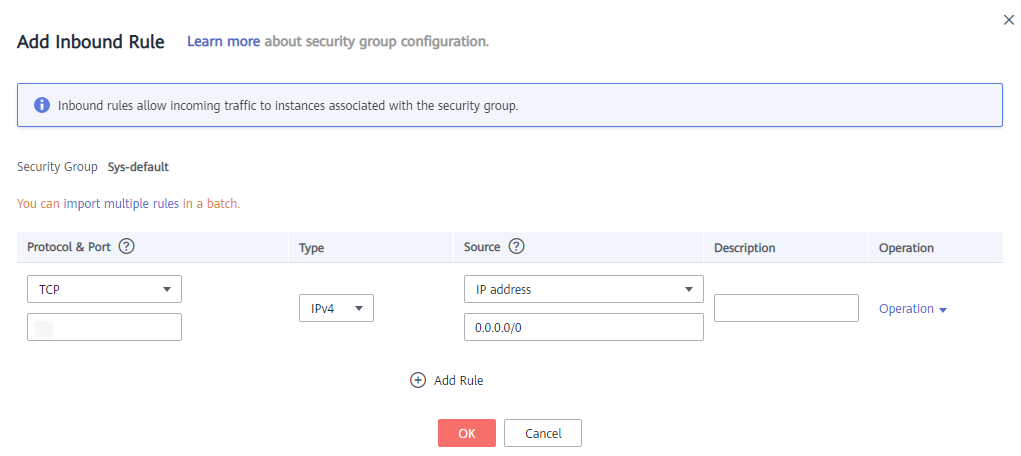Click the Description column header
Image resolution: width=1021 pixels, height=456 pixels.
[745, 248]
